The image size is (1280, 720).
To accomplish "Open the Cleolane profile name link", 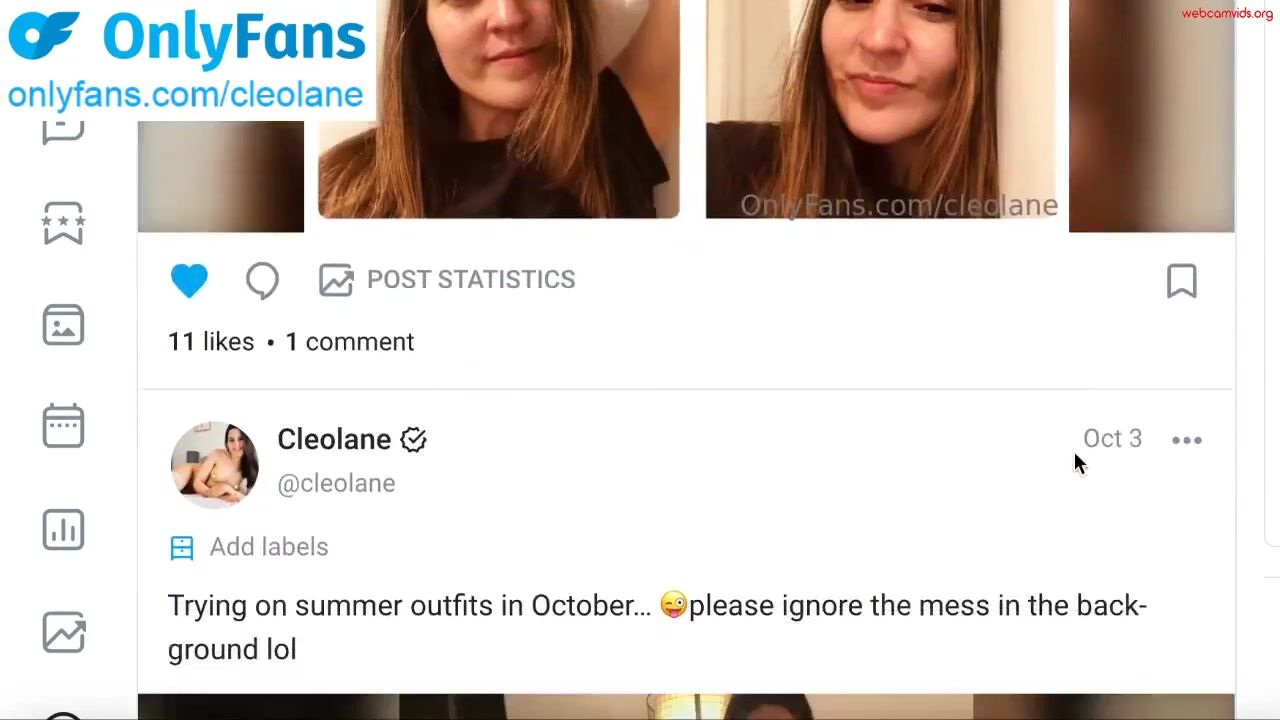I will tap(334, 439).
